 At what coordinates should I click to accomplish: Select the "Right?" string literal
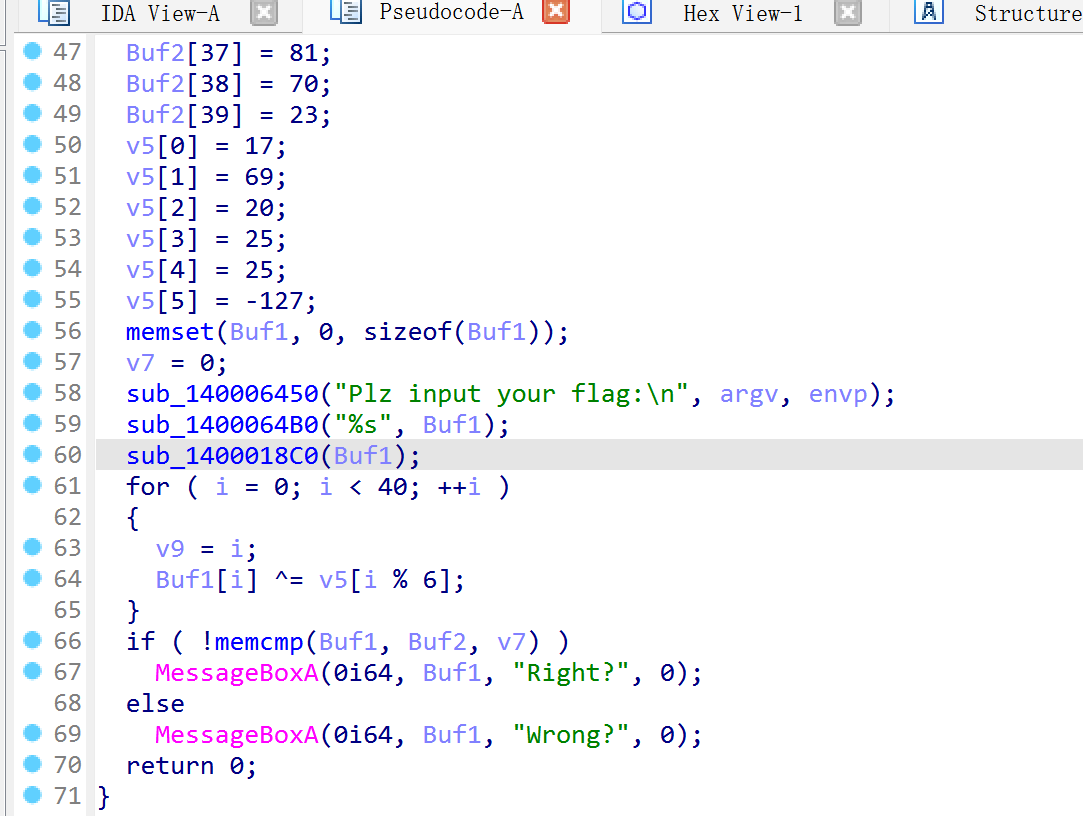tap(571, 673)
